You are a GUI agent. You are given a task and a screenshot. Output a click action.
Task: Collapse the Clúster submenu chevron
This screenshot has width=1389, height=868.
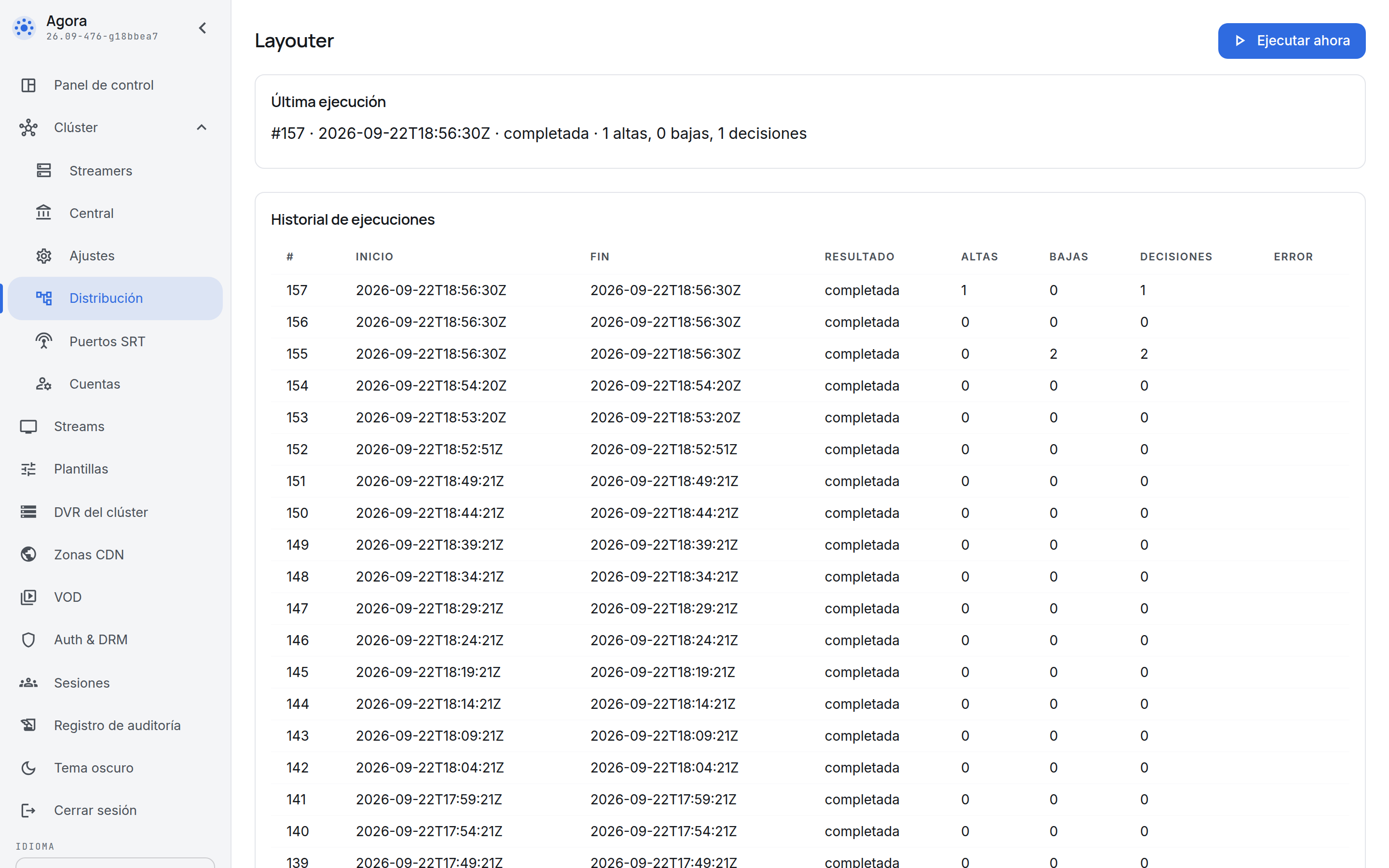point(202,127)
